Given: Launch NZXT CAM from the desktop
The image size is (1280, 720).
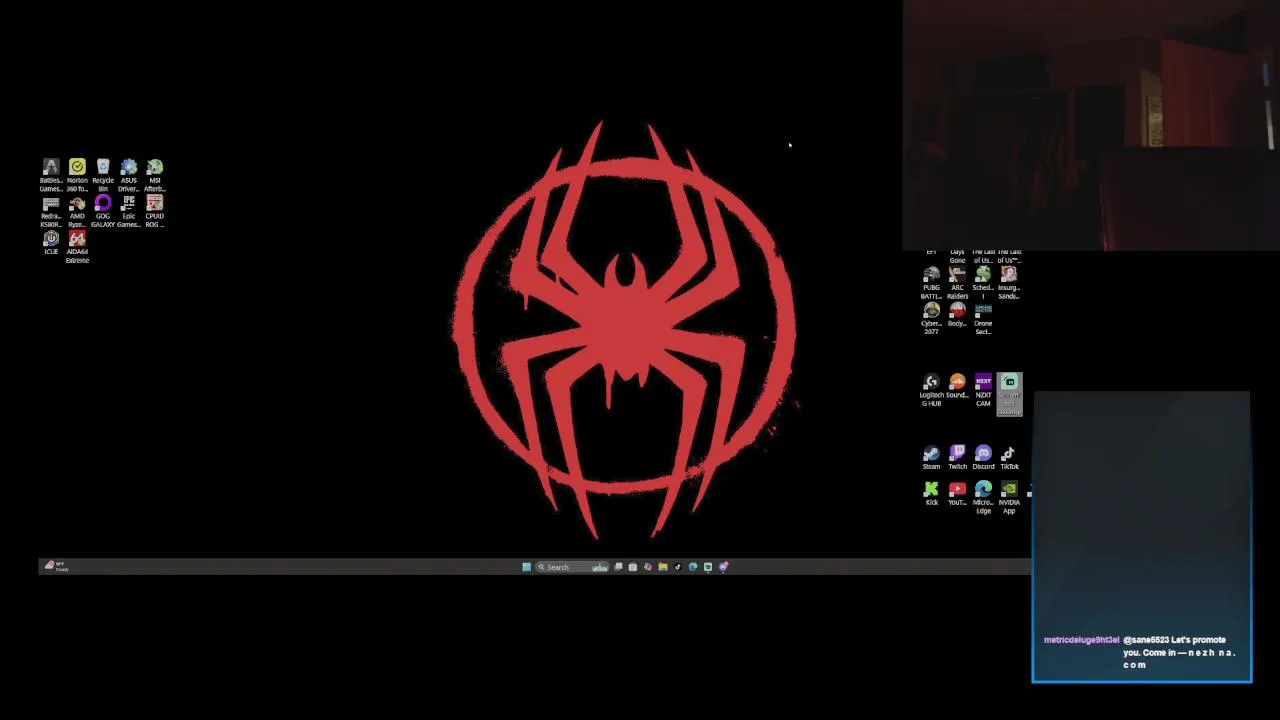Looking at the screenshot, I should pos(983,390).
